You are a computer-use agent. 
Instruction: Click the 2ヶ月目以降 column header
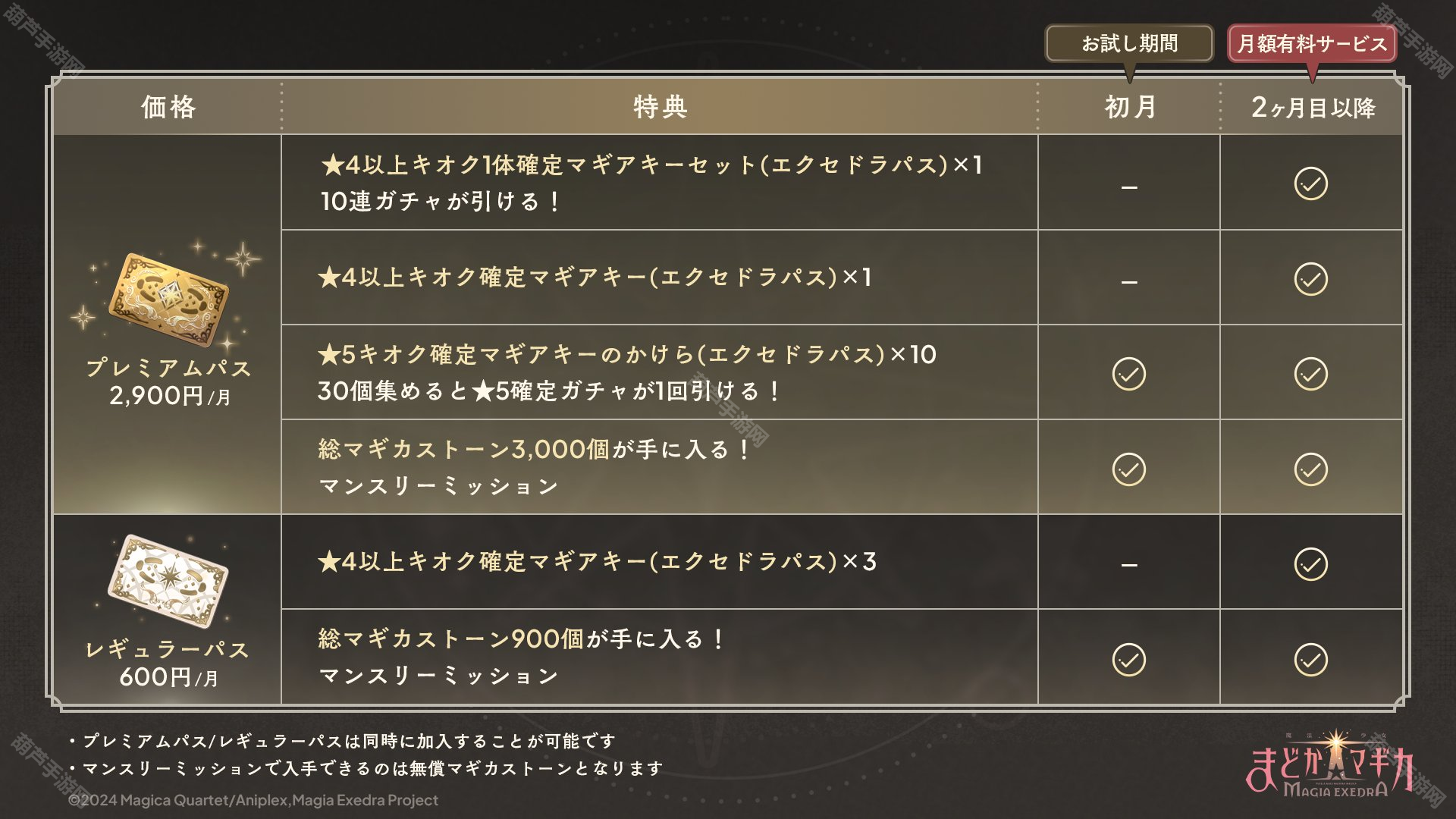[x=1313, y=107]
